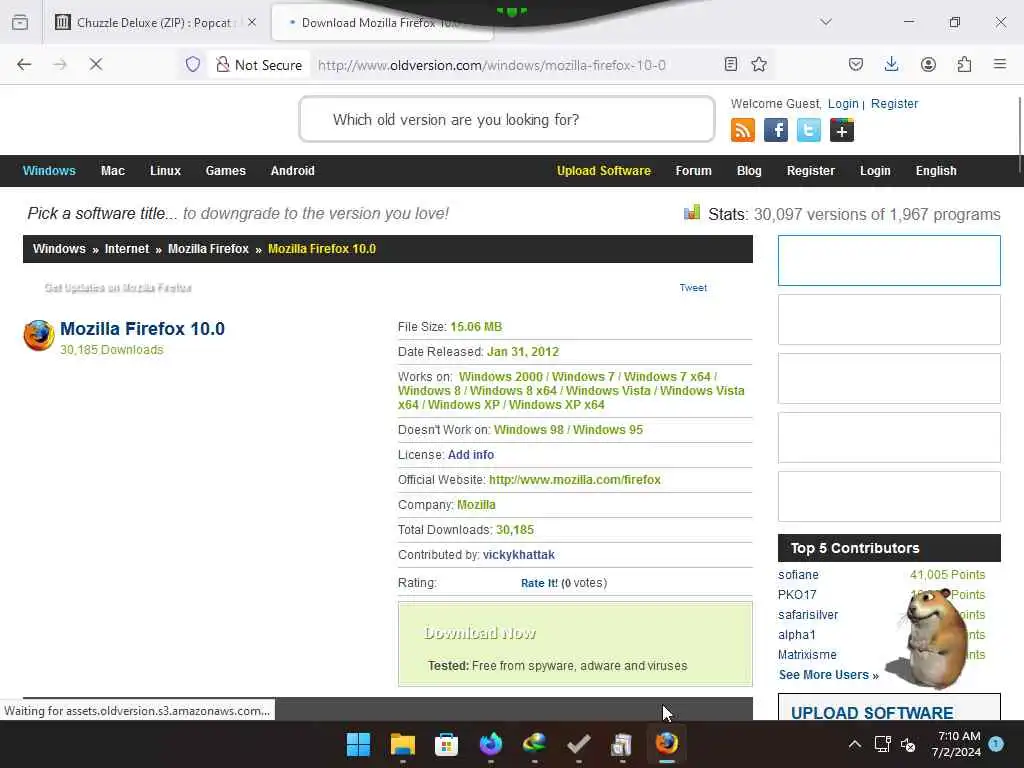Select the Download Mozilla Firefox tab

[381, 22]
